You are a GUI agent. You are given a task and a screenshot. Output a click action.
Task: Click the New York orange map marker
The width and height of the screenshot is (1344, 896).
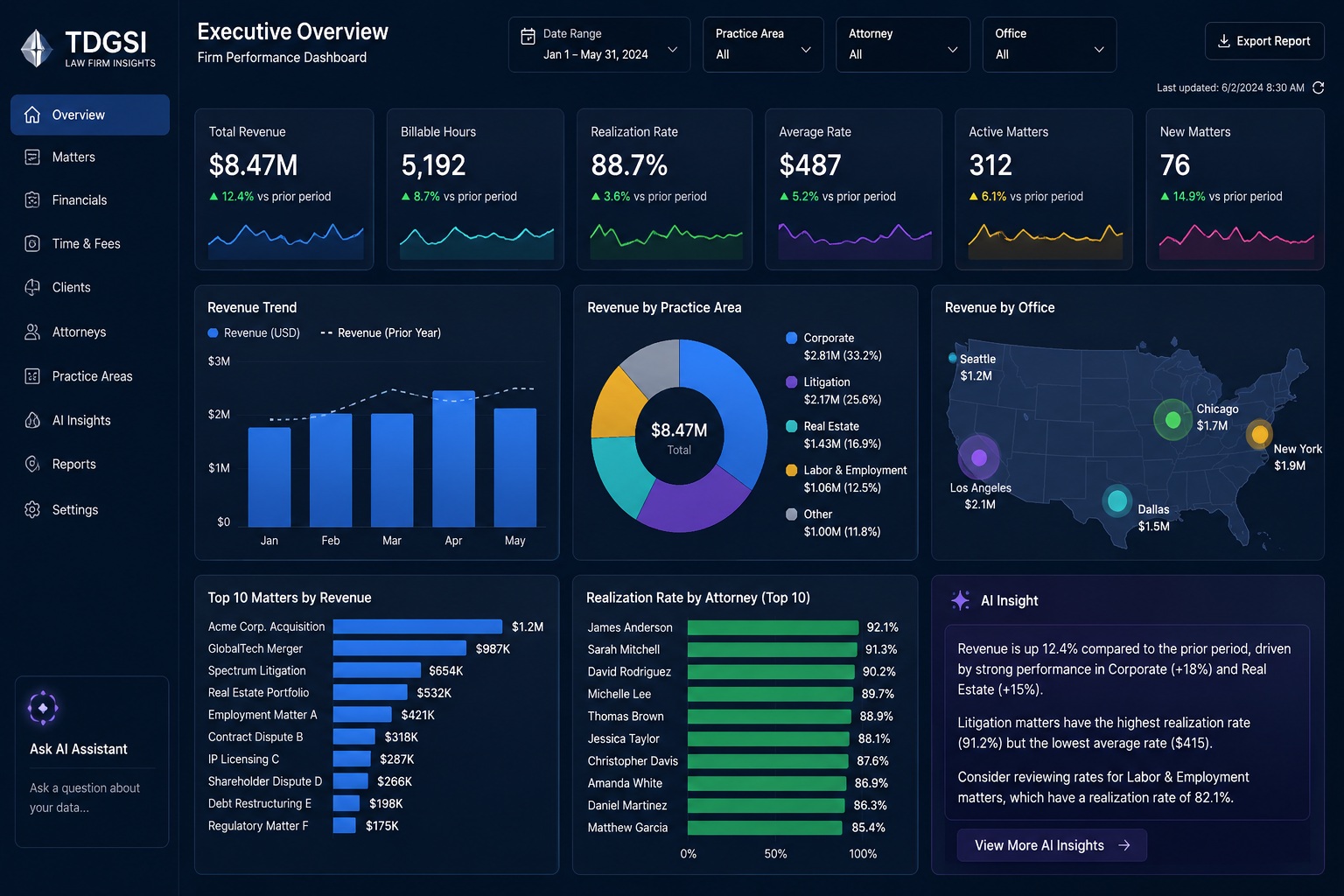[x=1260, y=433]
